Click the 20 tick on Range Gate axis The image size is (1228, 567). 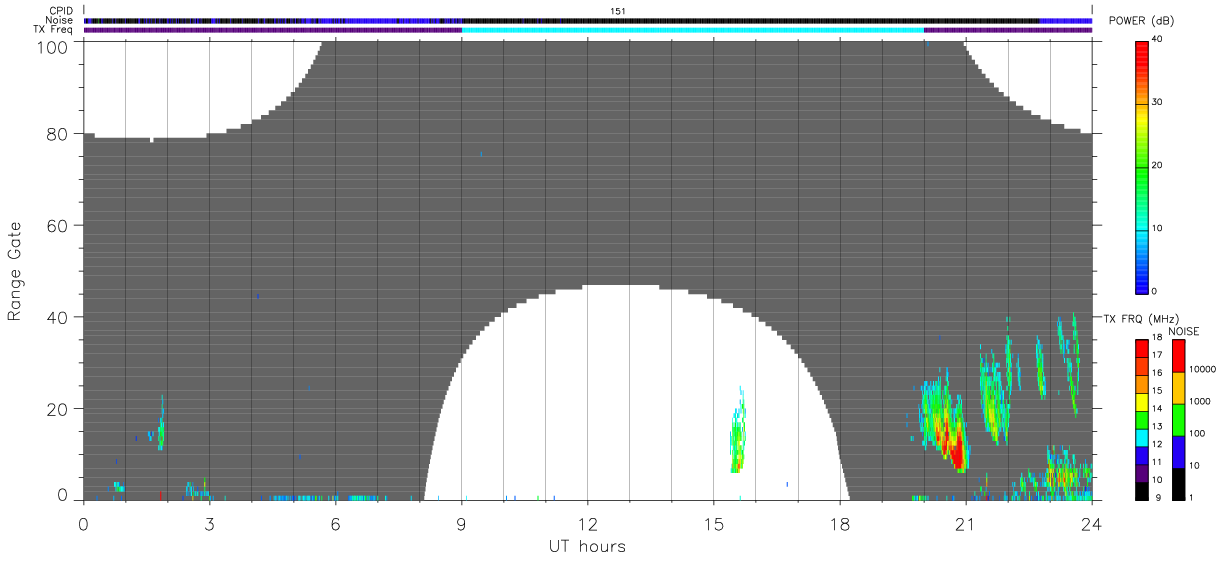click(x=58, y=409)
